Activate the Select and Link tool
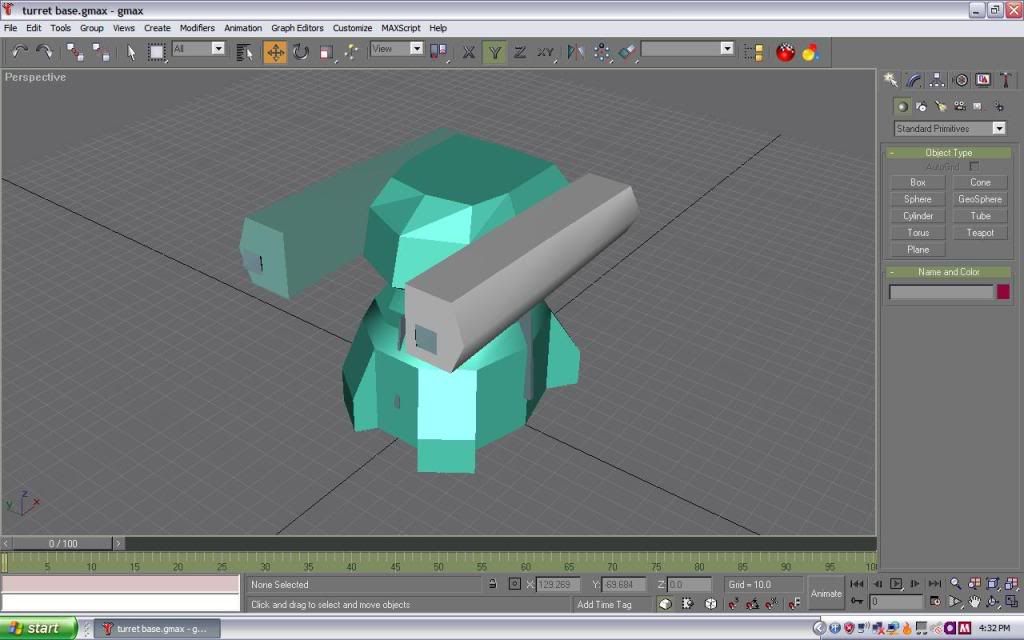This screenshot has width=1024, height=640. (x=74, y=52)
